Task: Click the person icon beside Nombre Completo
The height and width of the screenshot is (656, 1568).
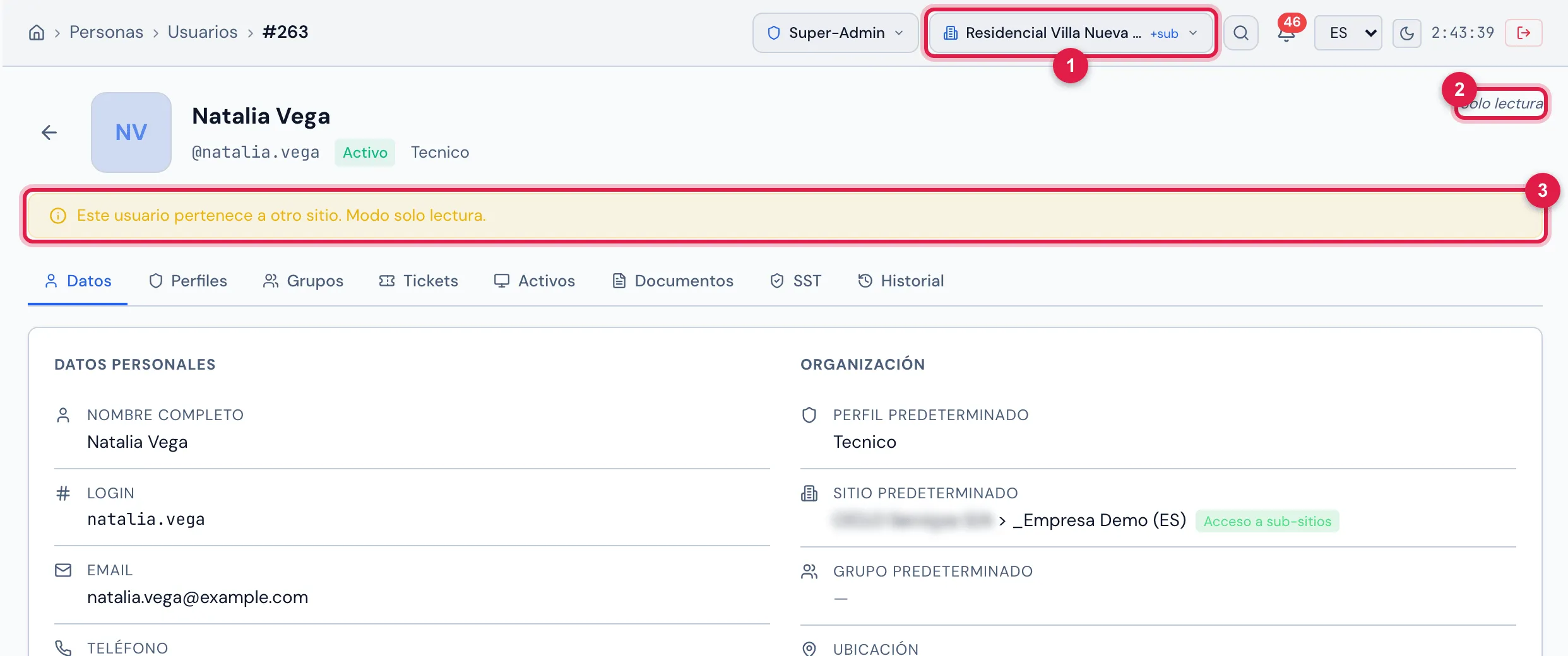Action: 63,415
